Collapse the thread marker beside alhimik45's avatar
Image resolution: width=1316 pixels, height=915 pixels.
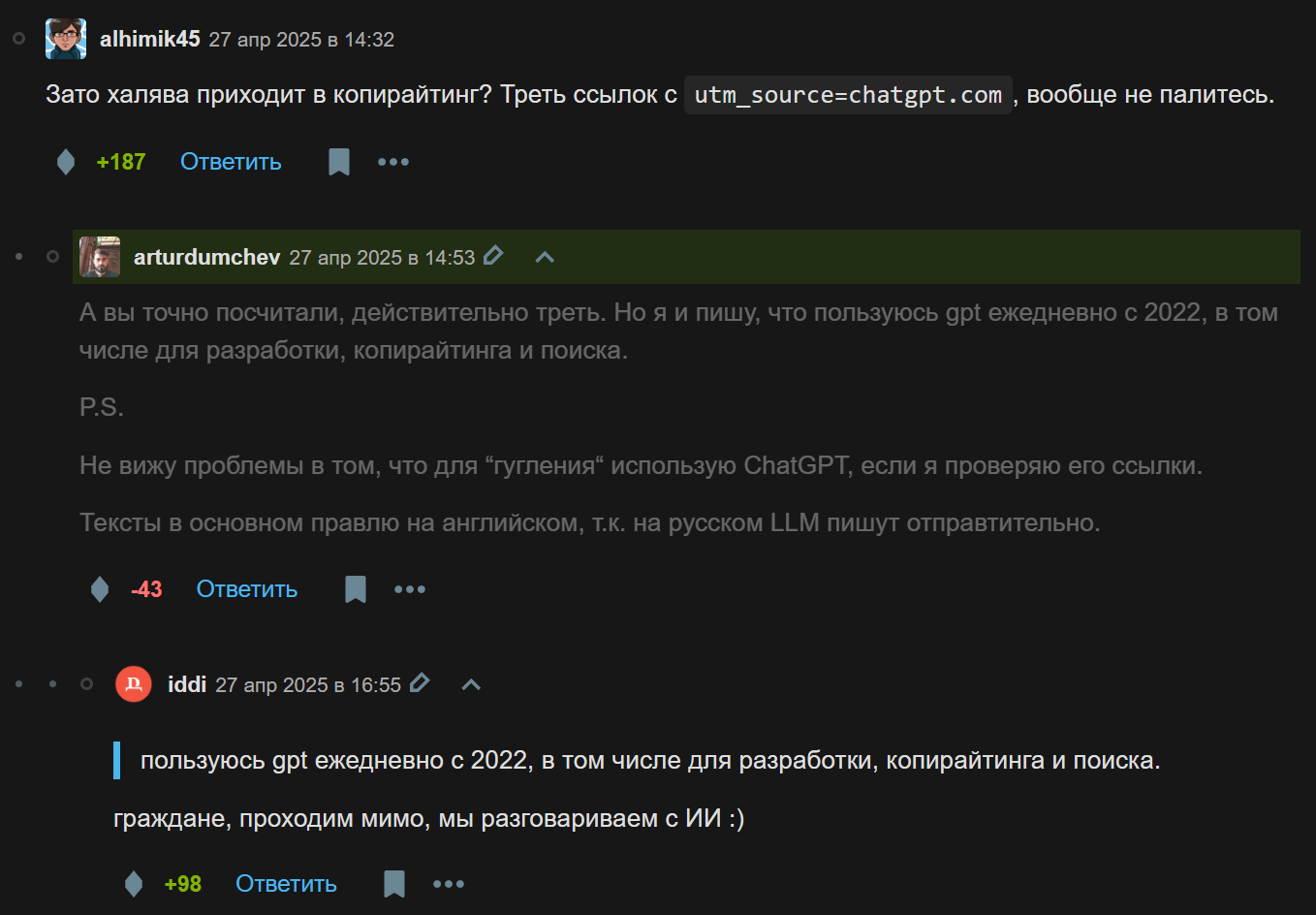(x=18, y=40)
